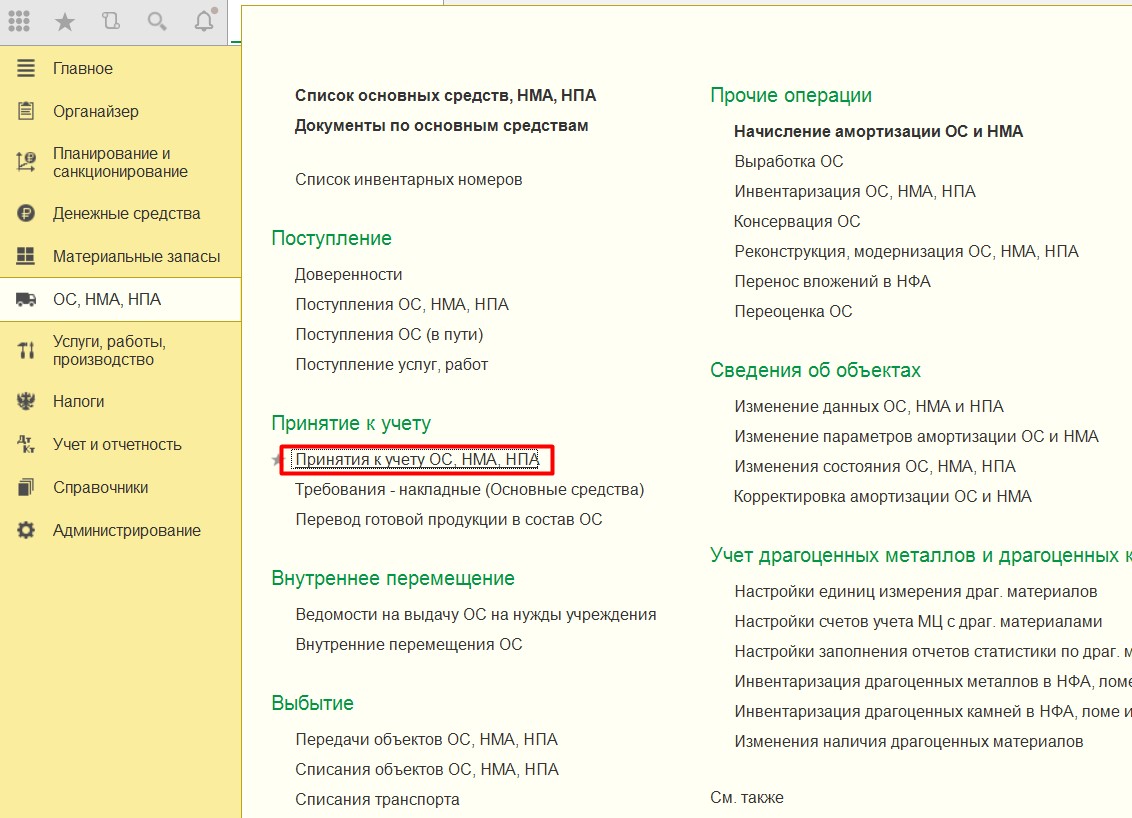Viewport: 1132px width, 818px height.
Task: Open History icon in top toolbar
Action: 111,21
